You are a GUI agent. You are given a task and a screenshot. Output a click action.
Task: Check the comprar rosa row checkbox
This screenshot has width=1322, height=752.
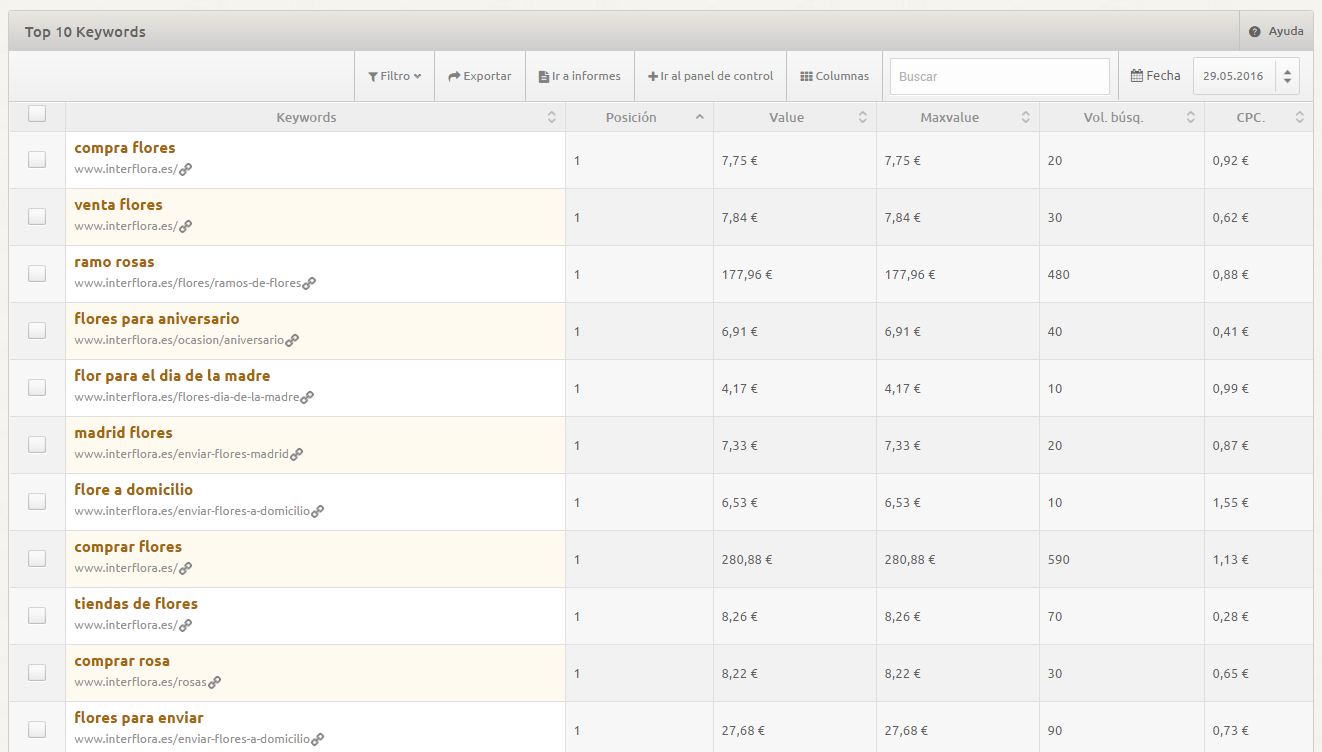[x=37, y=672]
